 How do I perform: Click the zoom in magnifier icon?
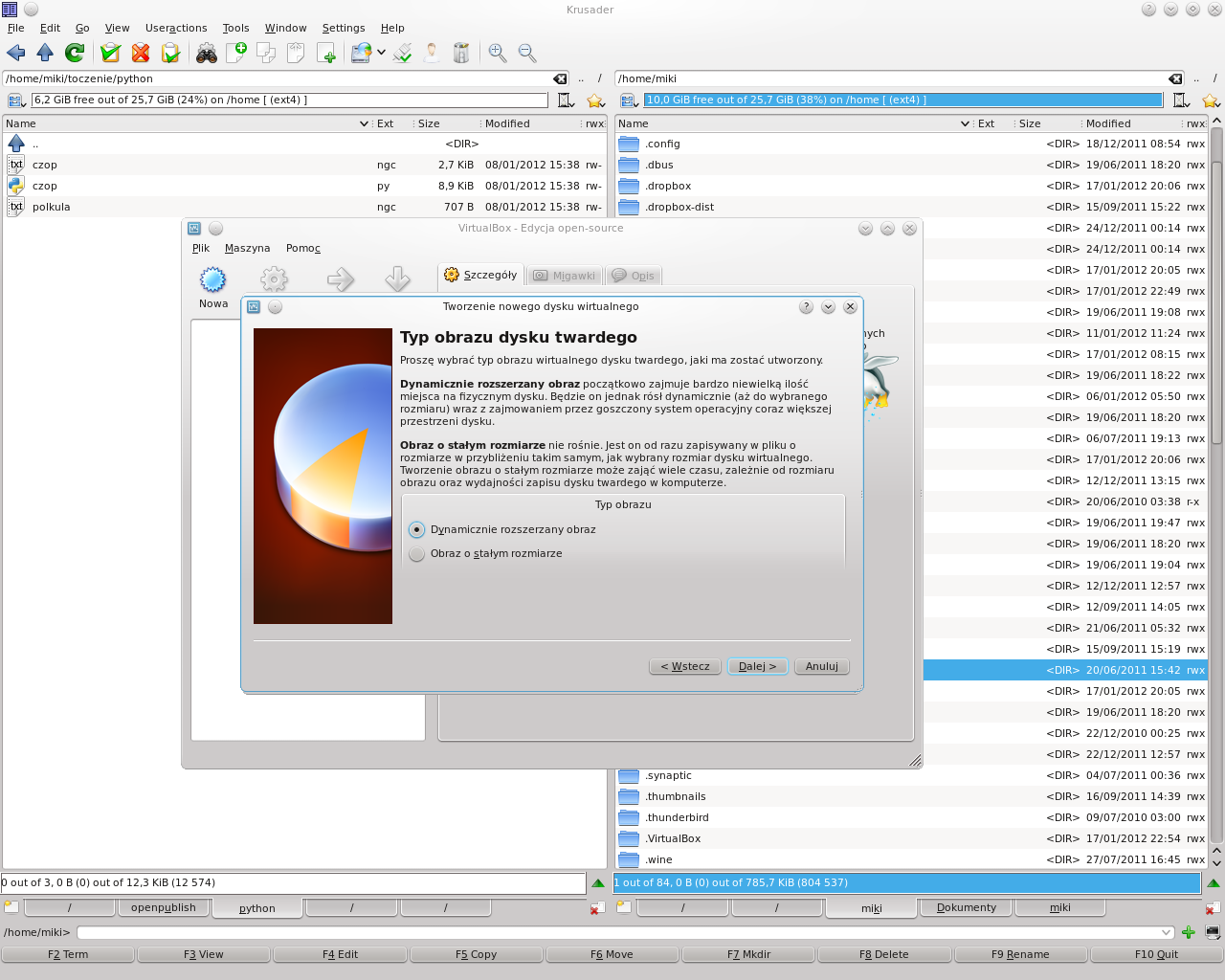pos(498,53)
